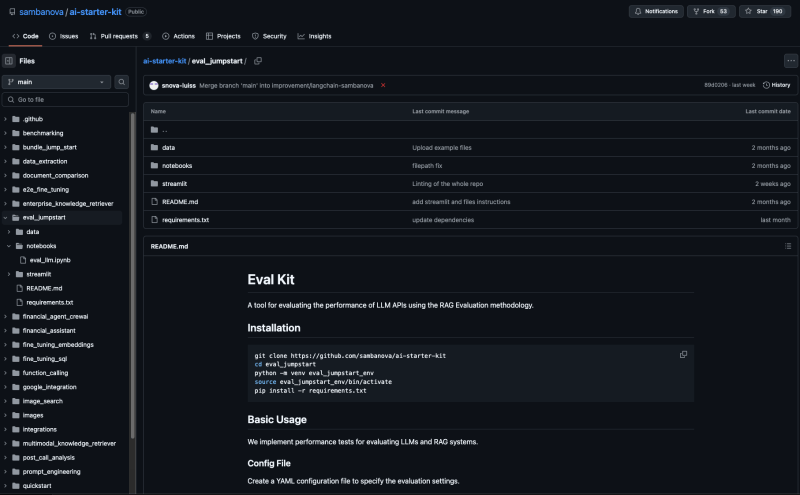
Task: Open commit History
Action: [776, 85]
